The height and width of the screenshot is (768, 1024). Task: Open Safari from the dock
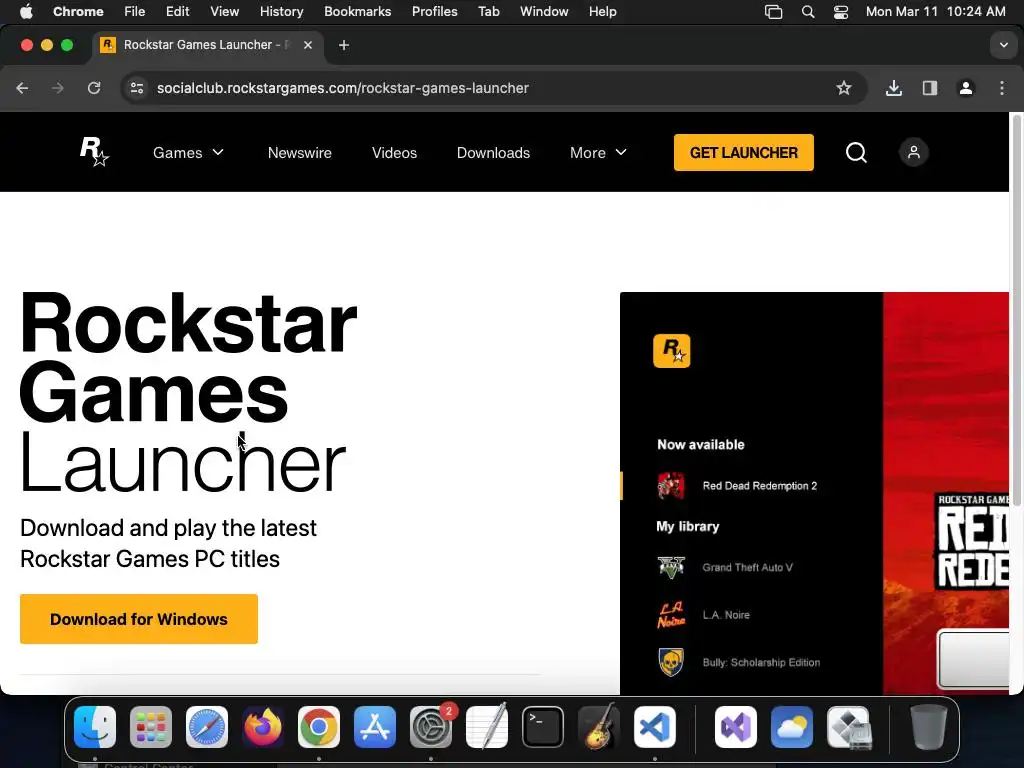[207, 727]
